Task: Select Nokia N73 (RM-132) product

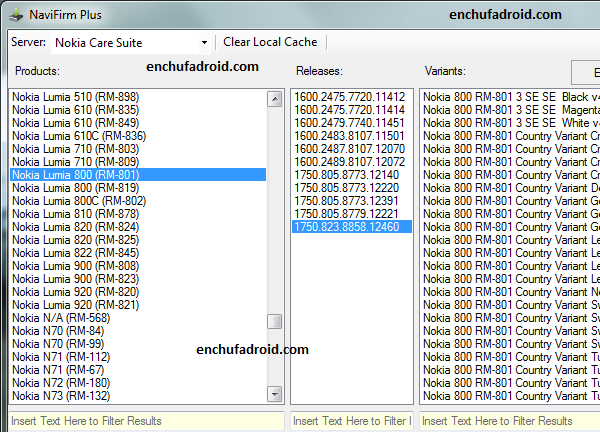Action: pos(60,396)
